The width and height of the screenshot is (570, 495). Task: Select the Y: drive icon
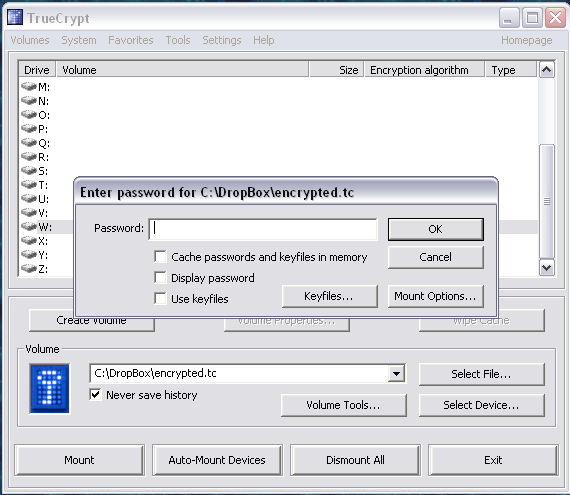29,254
